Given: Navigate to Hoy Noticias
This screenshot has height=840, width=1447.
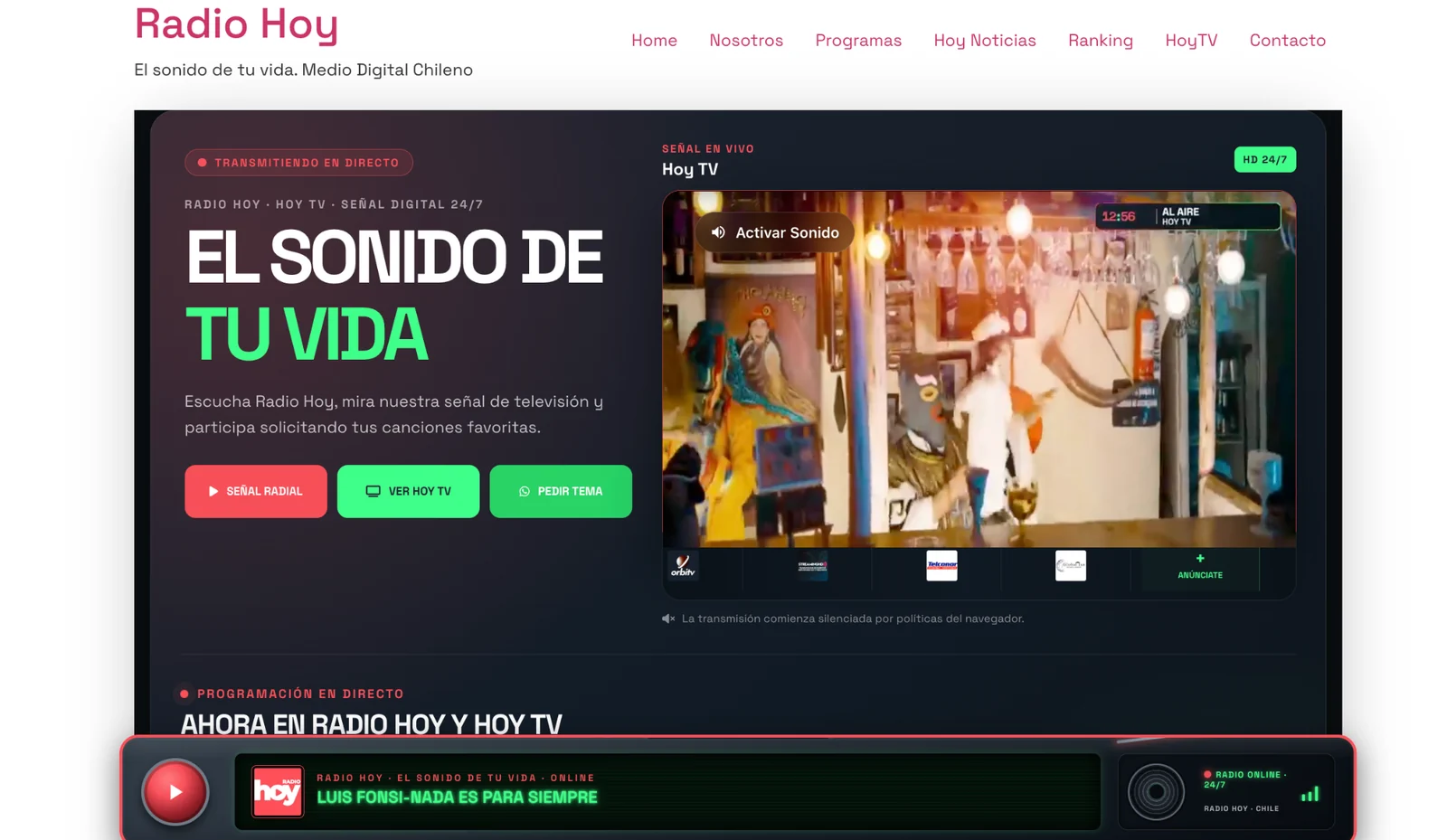Looking at the screenshot, I should [x=985, y=40].
